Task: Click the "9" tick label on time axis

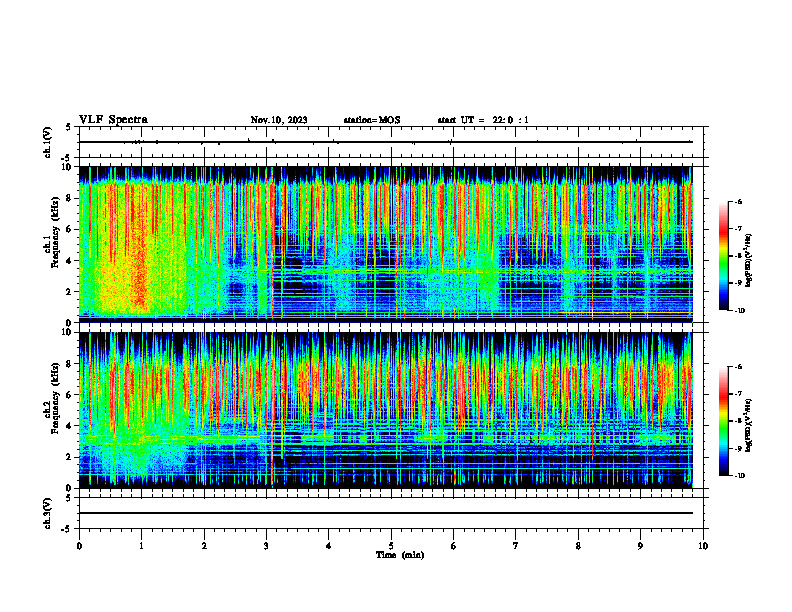Action: pos(640,546)
